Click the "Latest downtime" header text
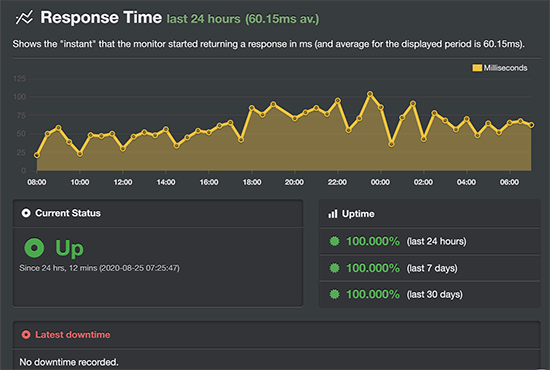This screenshot has width=550, height=370. pos(73,335)
